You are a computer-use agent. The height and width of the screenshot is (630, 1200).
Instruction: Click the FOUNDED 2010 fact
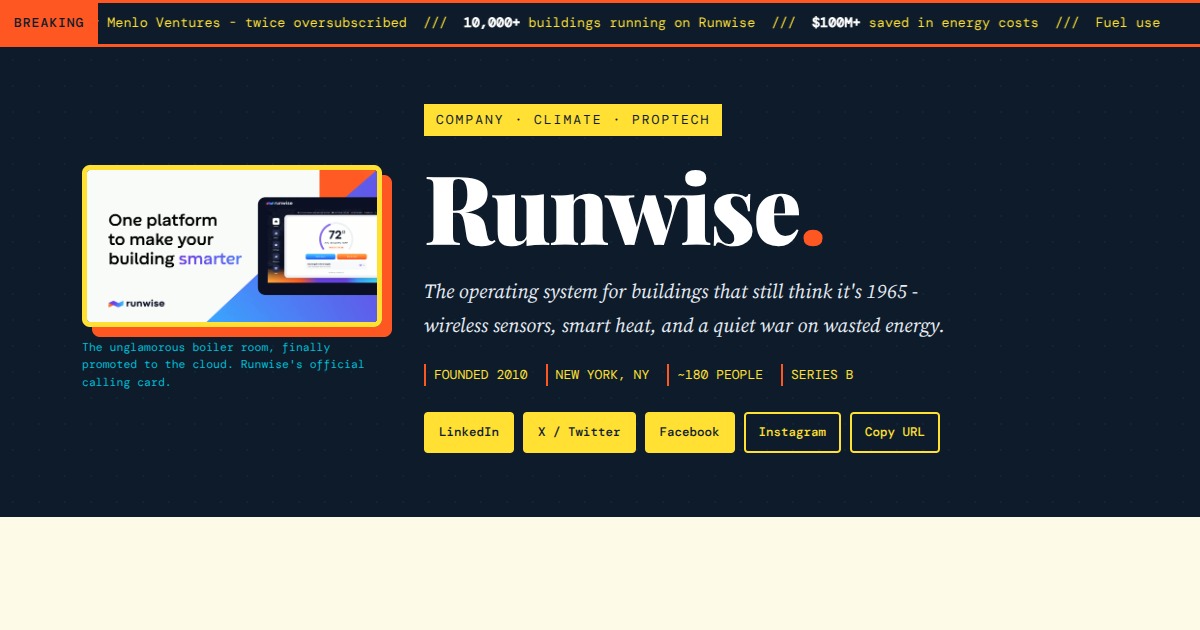pyautogui.click(x=477, y=375)
